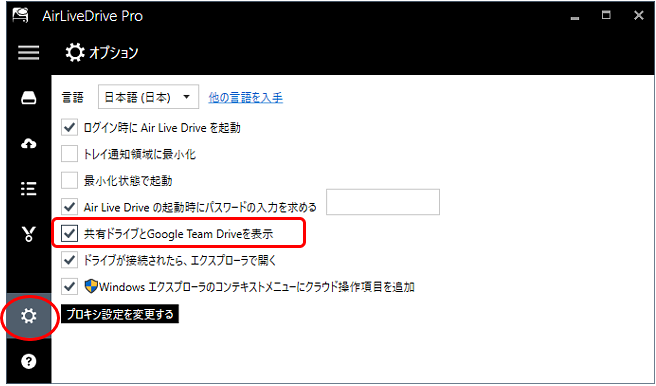Toggle ドライブが接続されたら、エクスプローラで開く checkbox
This screenshot has width=656, height=386.
(x=69, y=260)
